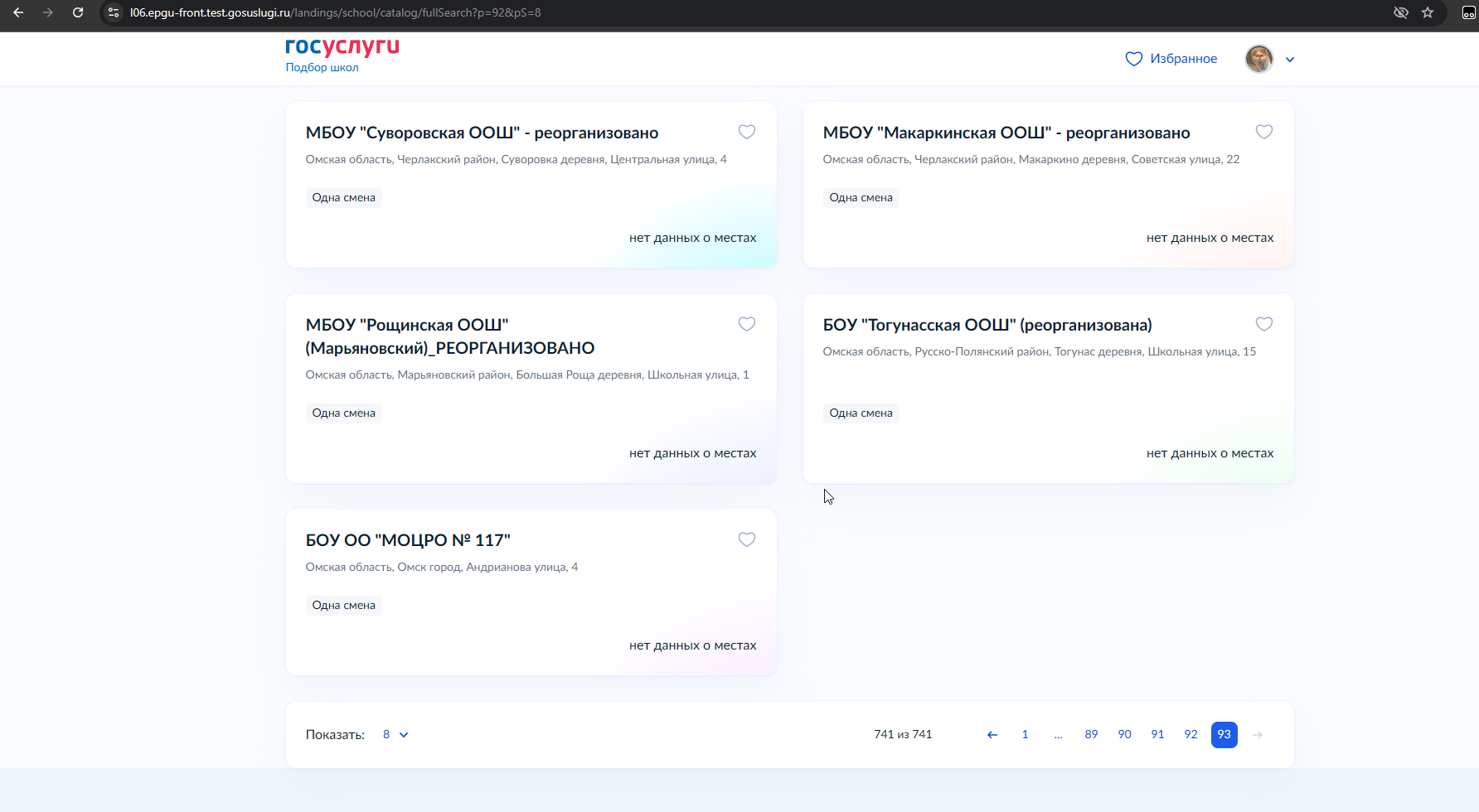Viewport: 1479px width, 812px height.
Task: Click the address bar URL
Action: [336, 12]
